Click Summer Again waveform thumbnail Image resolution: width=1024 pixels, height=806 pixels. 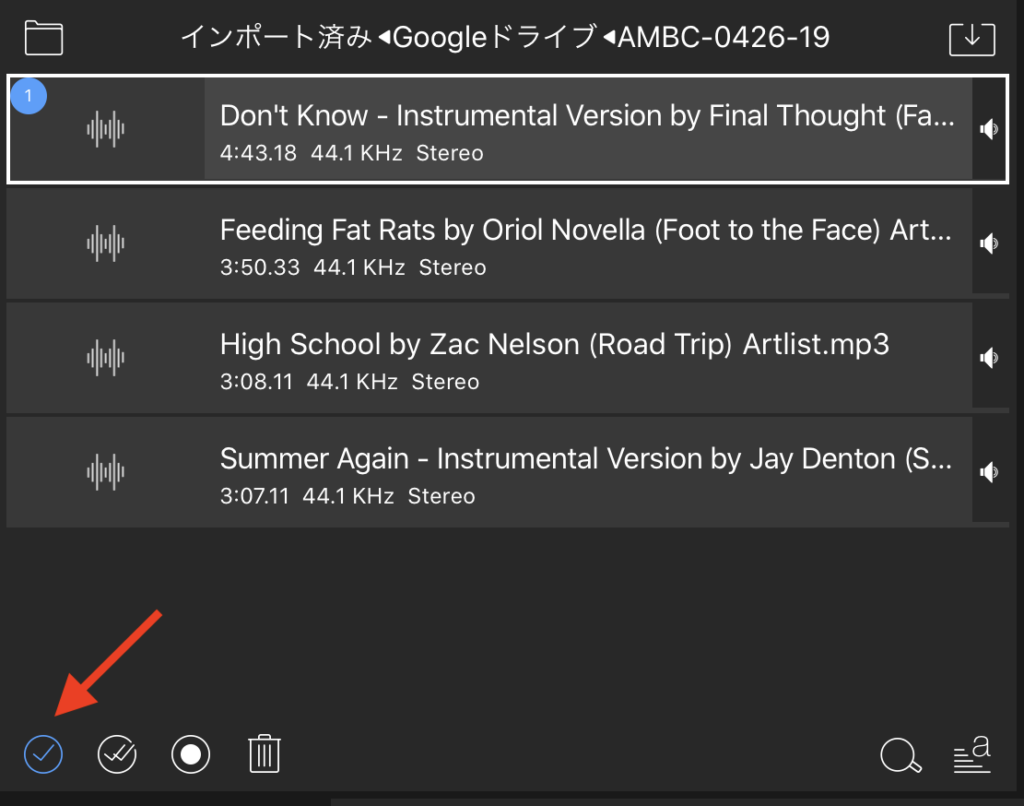pyautogui.click(x=106, y=471)
